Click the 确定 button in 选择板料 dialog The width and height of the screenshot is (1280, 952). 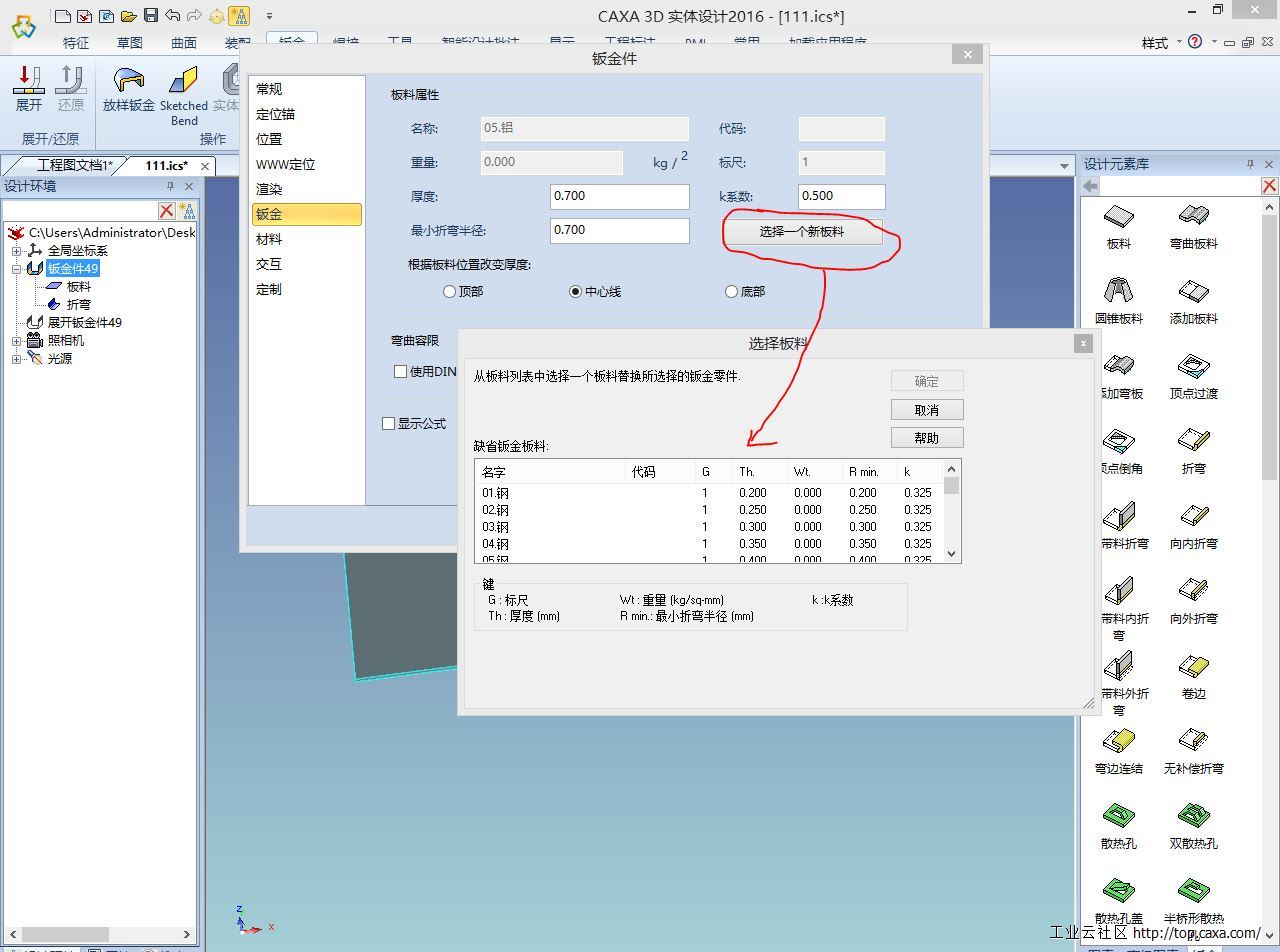tap(927, 381)
